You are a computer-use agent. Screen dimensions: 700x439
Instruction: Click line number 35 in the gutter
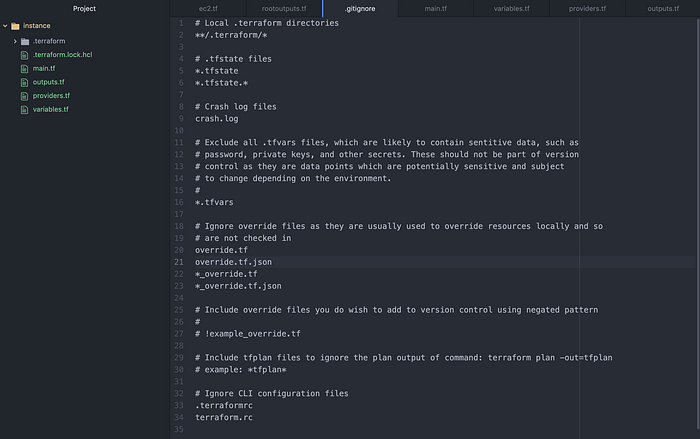[179, 429]
